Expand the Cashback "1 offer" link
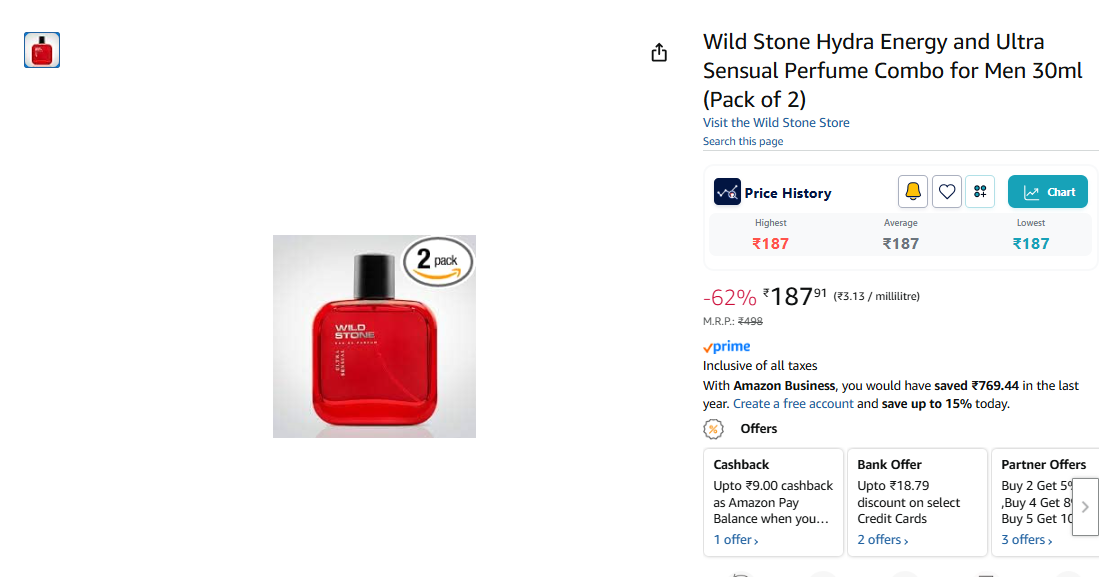1114x577 pixels. pyautogui.click(x=735, y=540)
